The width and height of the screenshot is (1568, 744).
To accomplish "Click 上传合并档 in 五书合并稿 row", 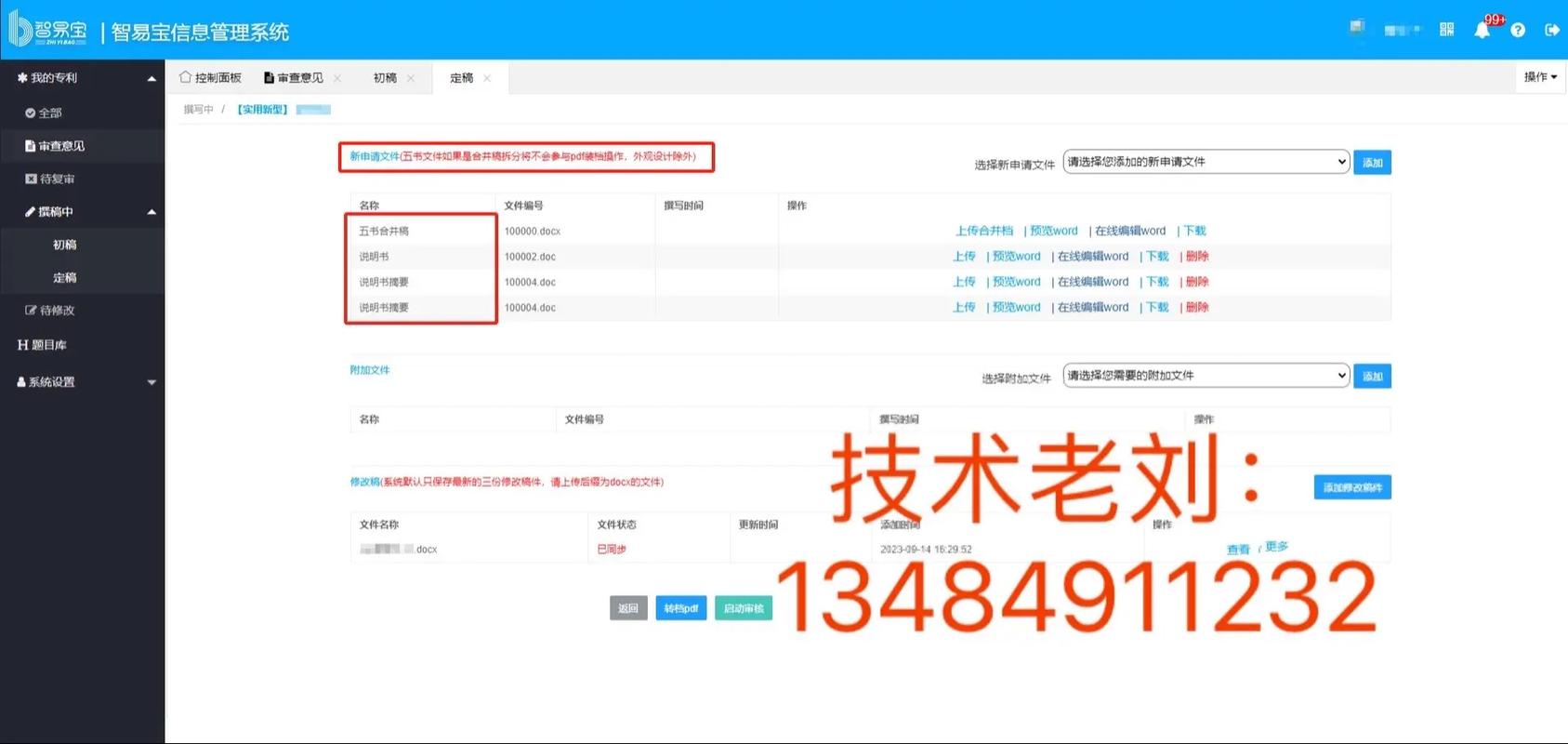I will tap(984, 231).
